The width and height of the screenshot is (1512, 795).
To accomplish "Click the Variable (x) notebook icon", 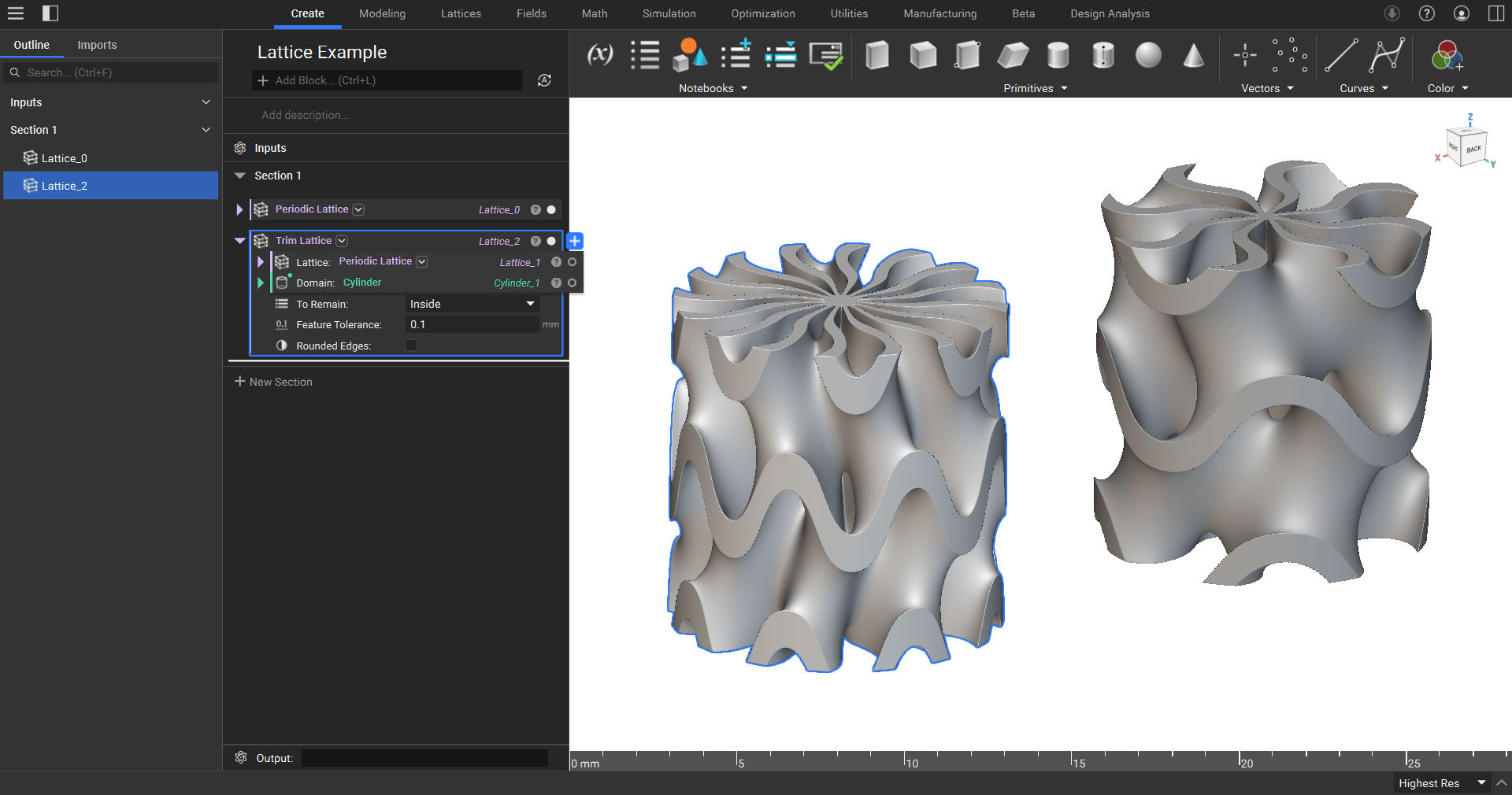I will tap(600, 55).
